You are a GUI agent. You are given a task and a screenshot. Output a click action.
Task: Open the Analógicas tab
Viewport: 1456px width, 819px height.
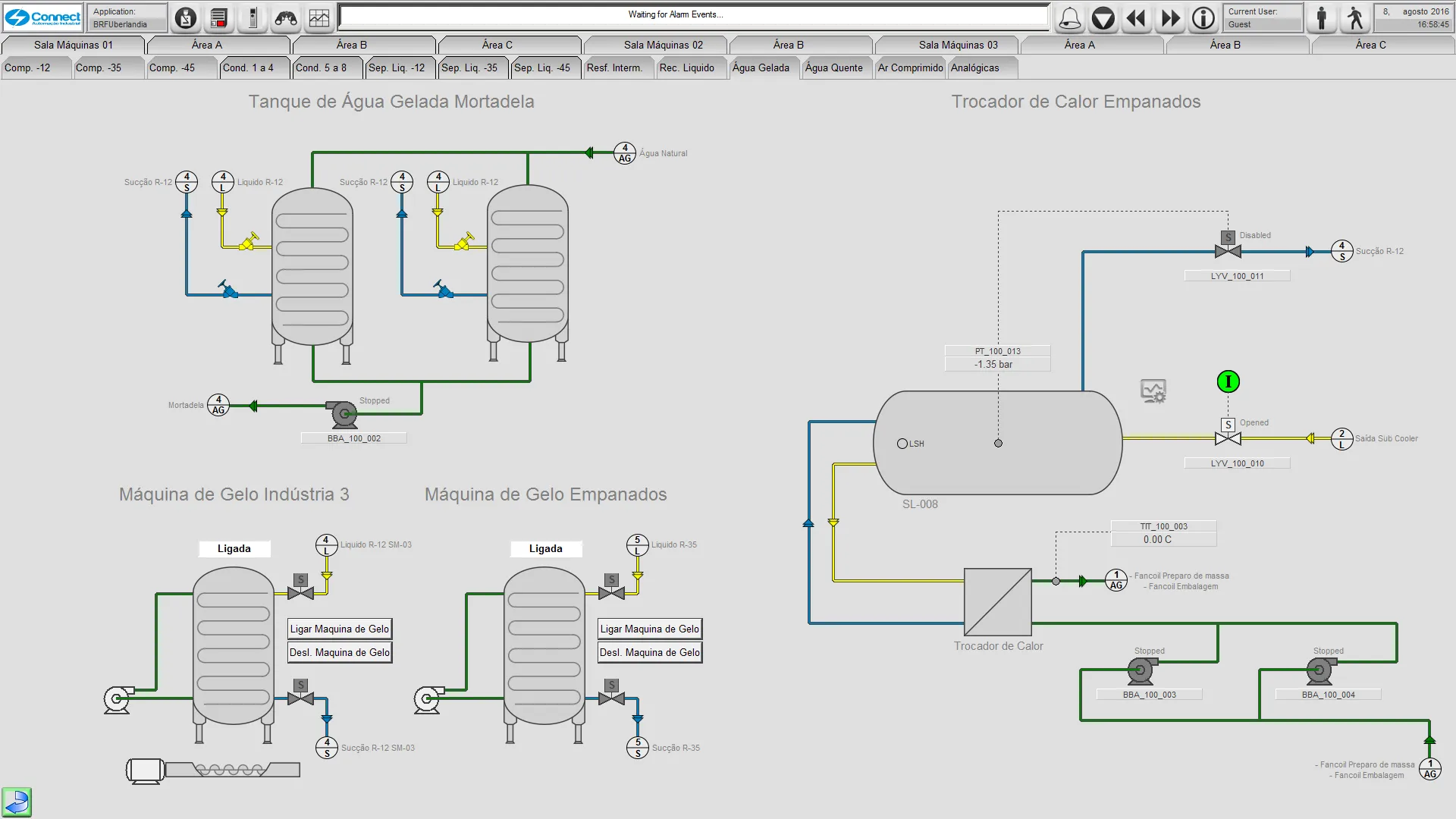pos(974,67)
